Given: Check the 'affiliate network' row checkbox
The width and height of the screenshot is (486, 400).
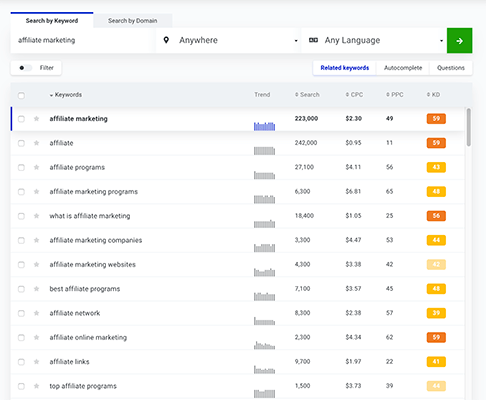Looking at the screenshot, I should tap(21, 314).
